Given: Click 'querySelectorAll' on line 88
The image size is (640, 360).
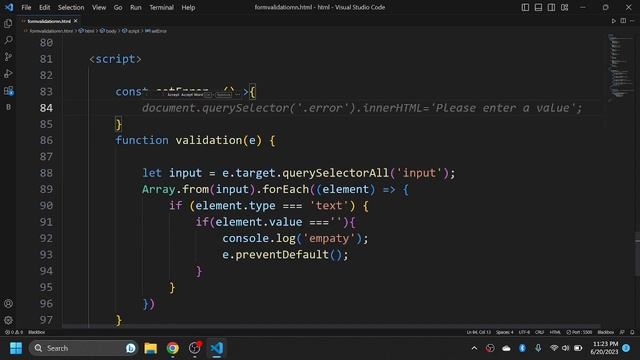Looking at the screenshot, I should point(336,173).
